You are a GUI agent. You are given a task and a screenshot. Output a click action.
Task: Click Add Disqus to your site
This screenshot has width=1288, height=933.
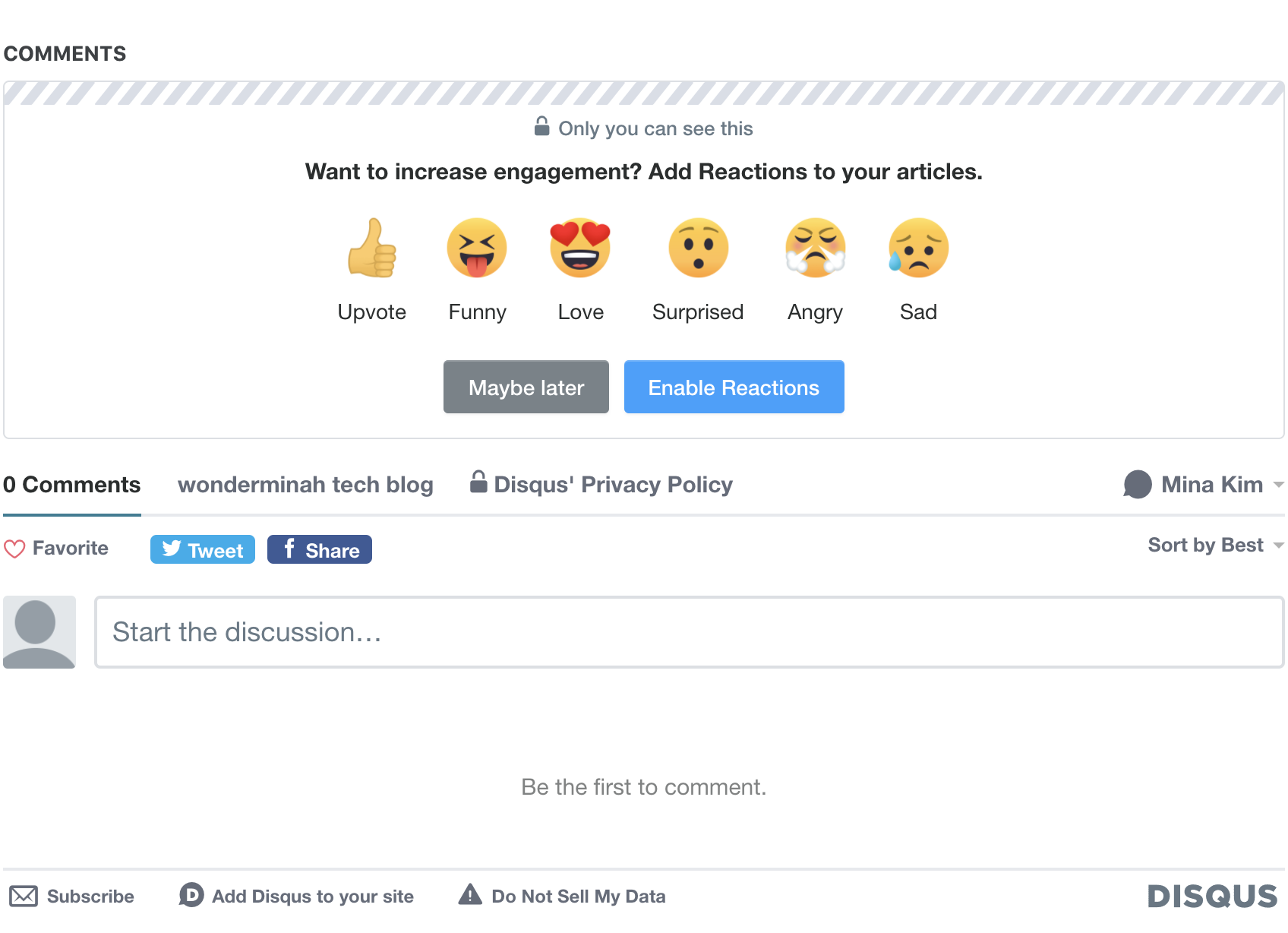pyautogui.click(x=297, y=897)
